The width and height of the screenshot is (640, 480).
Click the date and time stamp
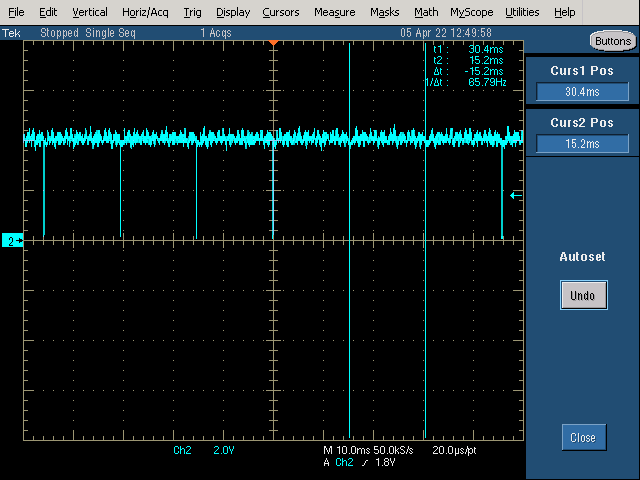click(446, 33)
